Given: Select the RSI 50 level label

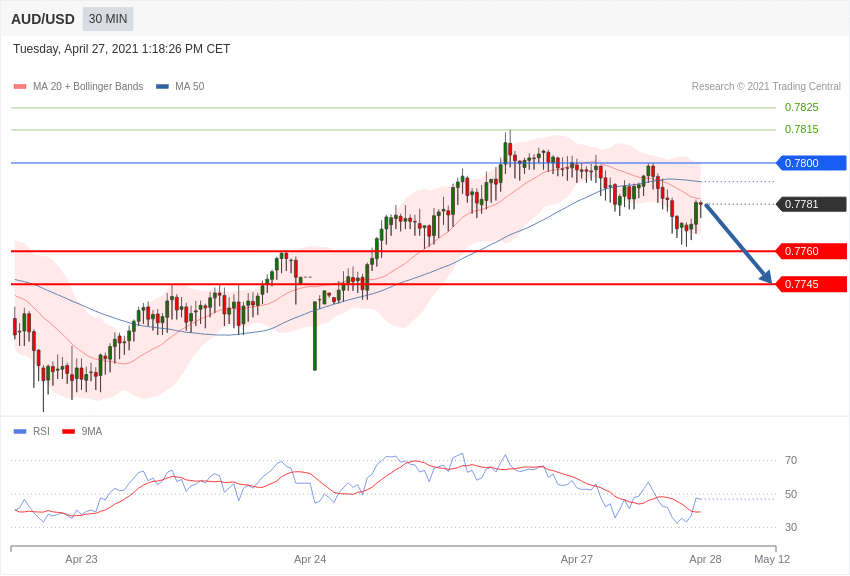Looking at the screenshot, I should tap(791, 494).
